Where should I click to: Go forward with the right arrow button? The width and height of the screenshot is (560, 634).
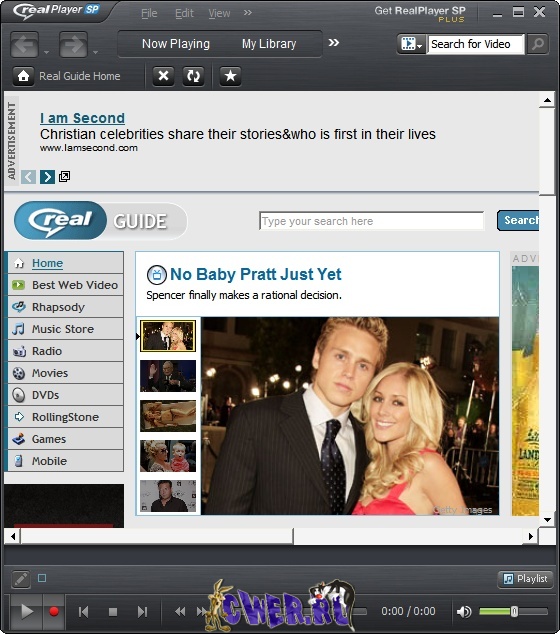(73, 44)
